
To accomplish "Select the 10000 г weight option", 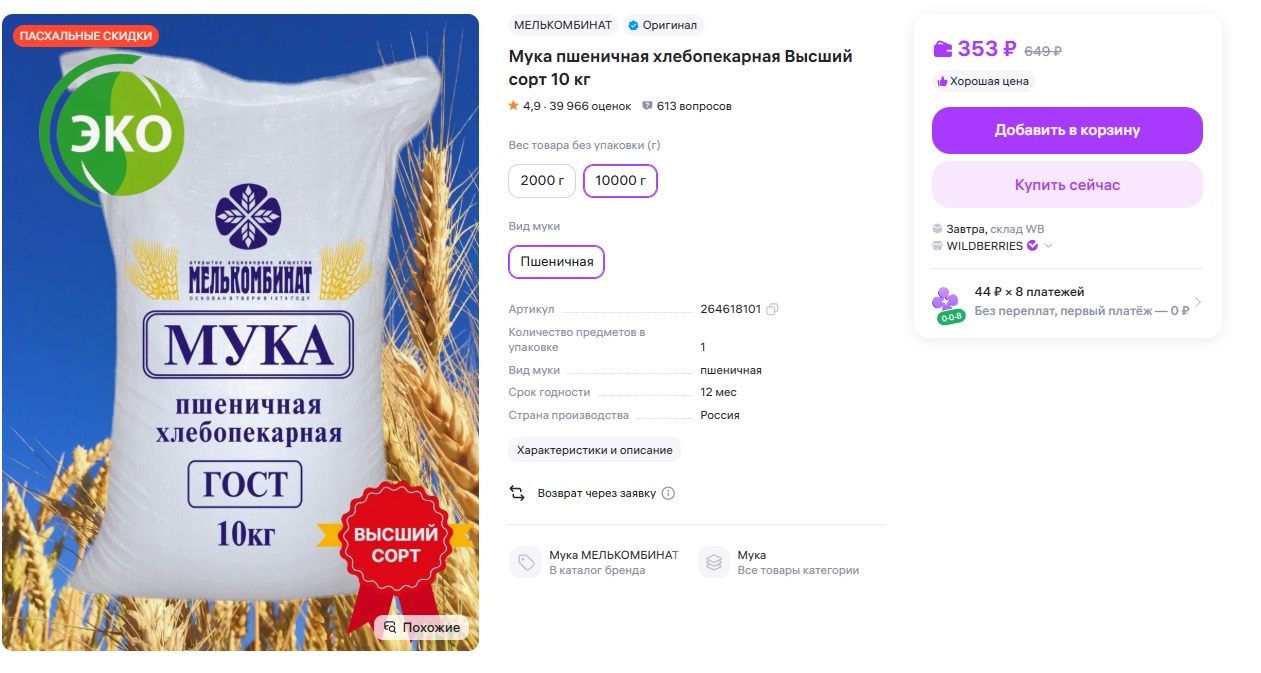I will (x=620, y=181).
